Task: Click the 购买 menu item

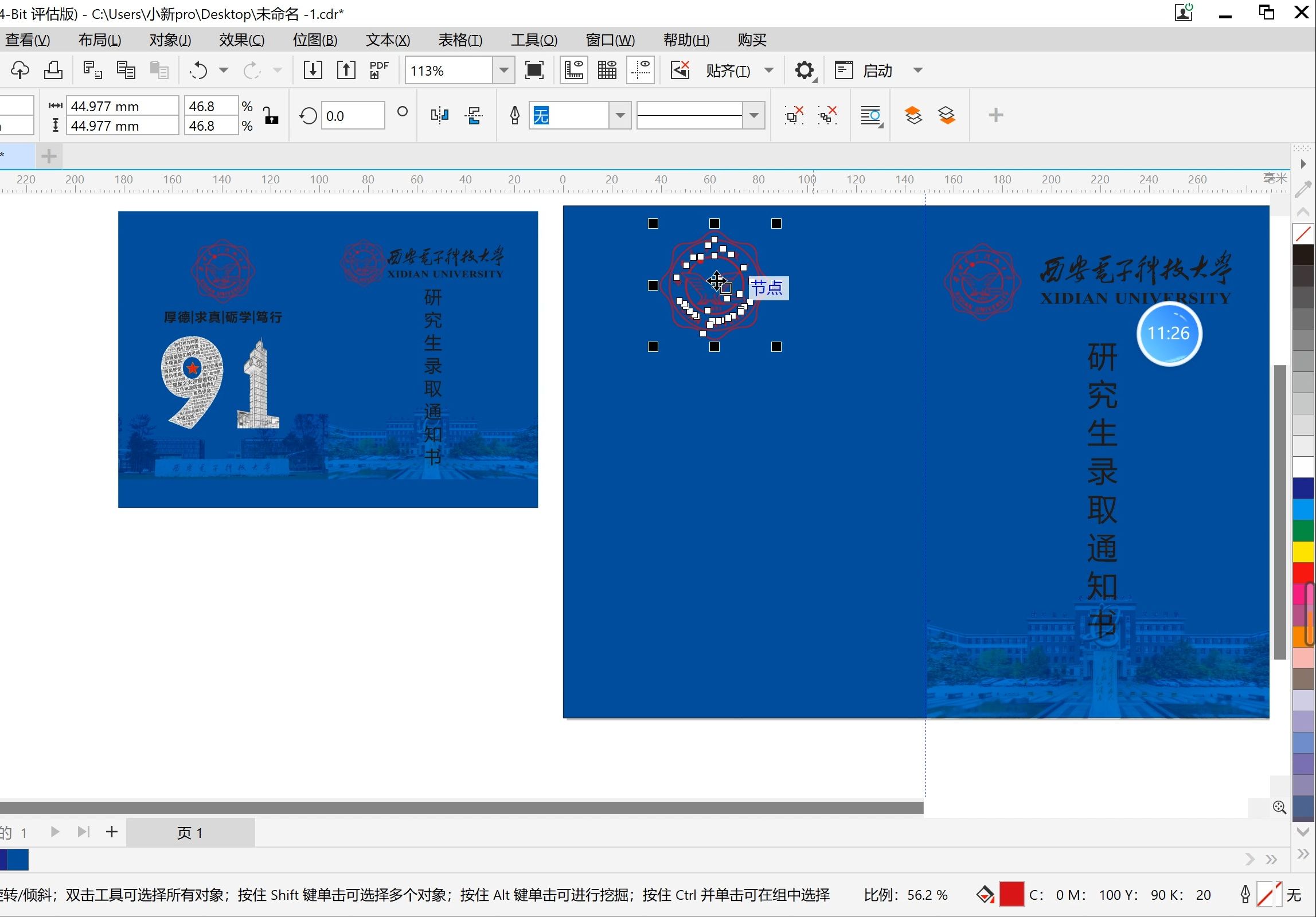Action: (752, 40)
